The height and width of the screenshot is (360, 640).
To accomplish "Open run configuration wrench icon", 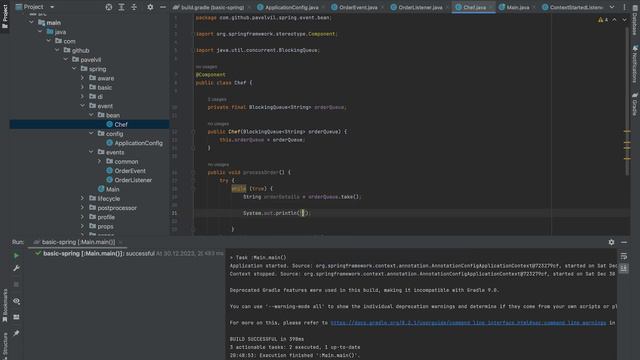I will coord(16,268).
